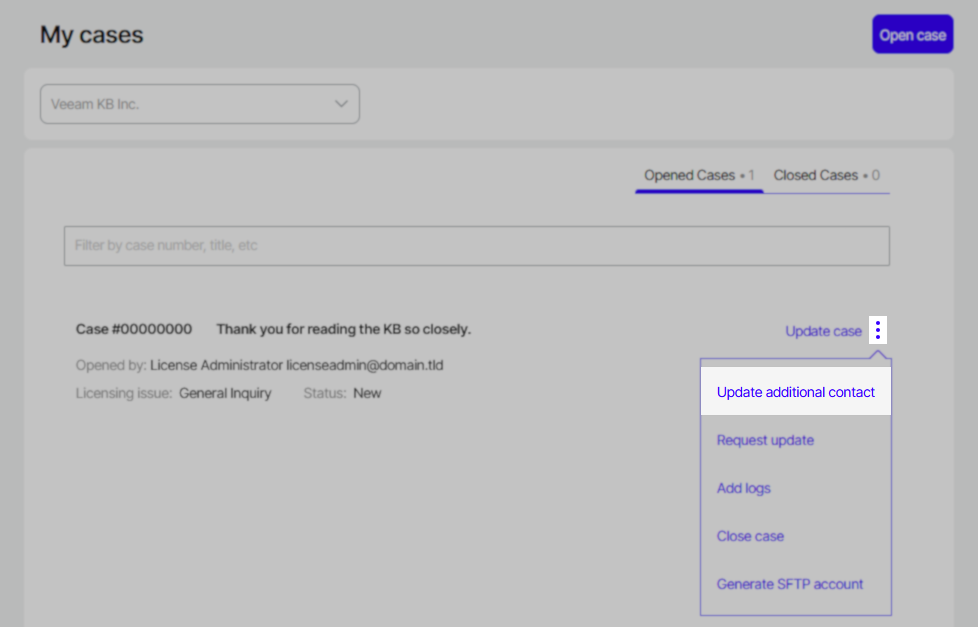Open Case #00000000 details

[133, 329]
